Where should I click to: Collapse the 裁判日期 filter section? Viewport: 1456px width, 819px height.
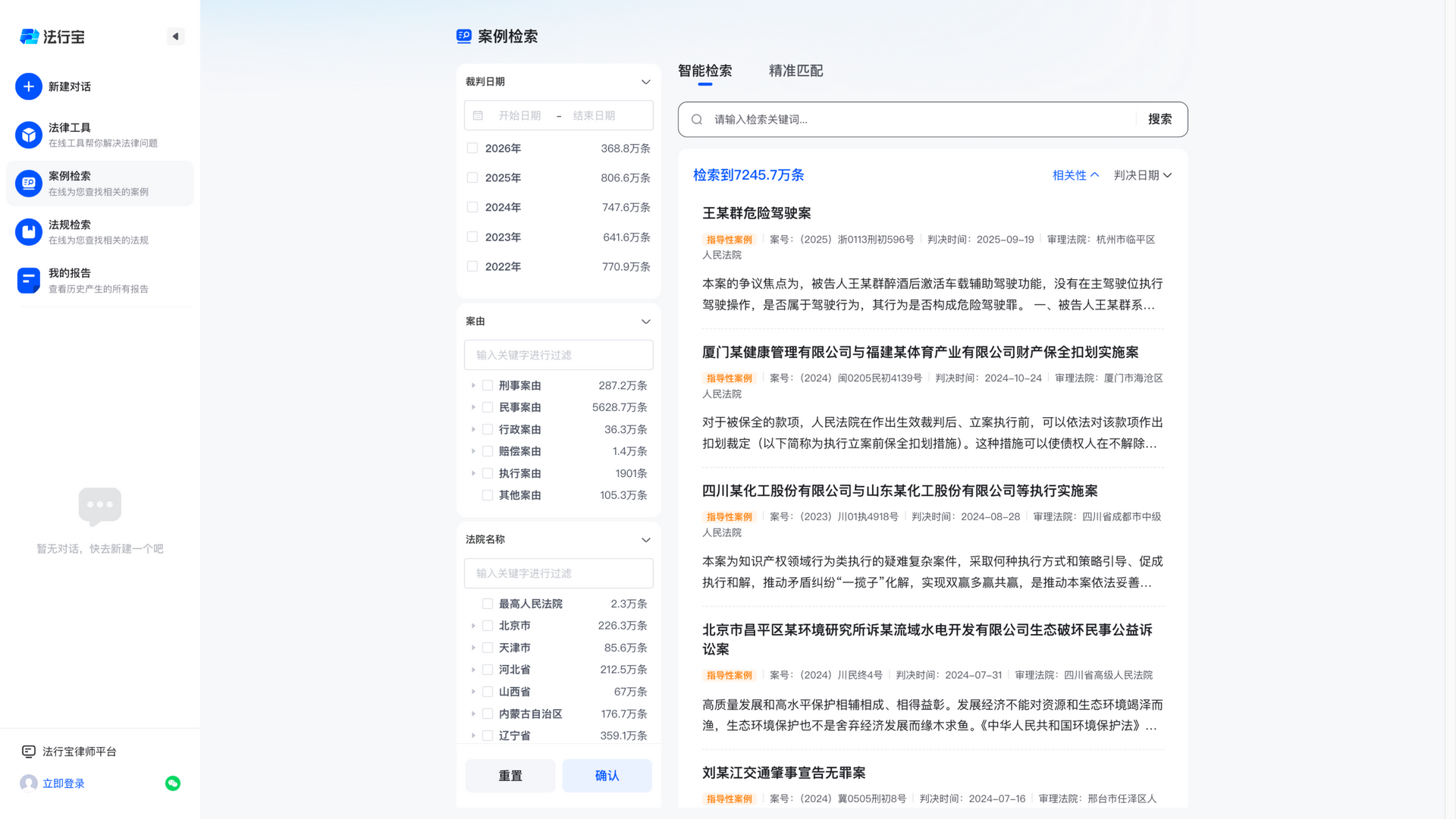pyautogui.click(x=646, y=82)
